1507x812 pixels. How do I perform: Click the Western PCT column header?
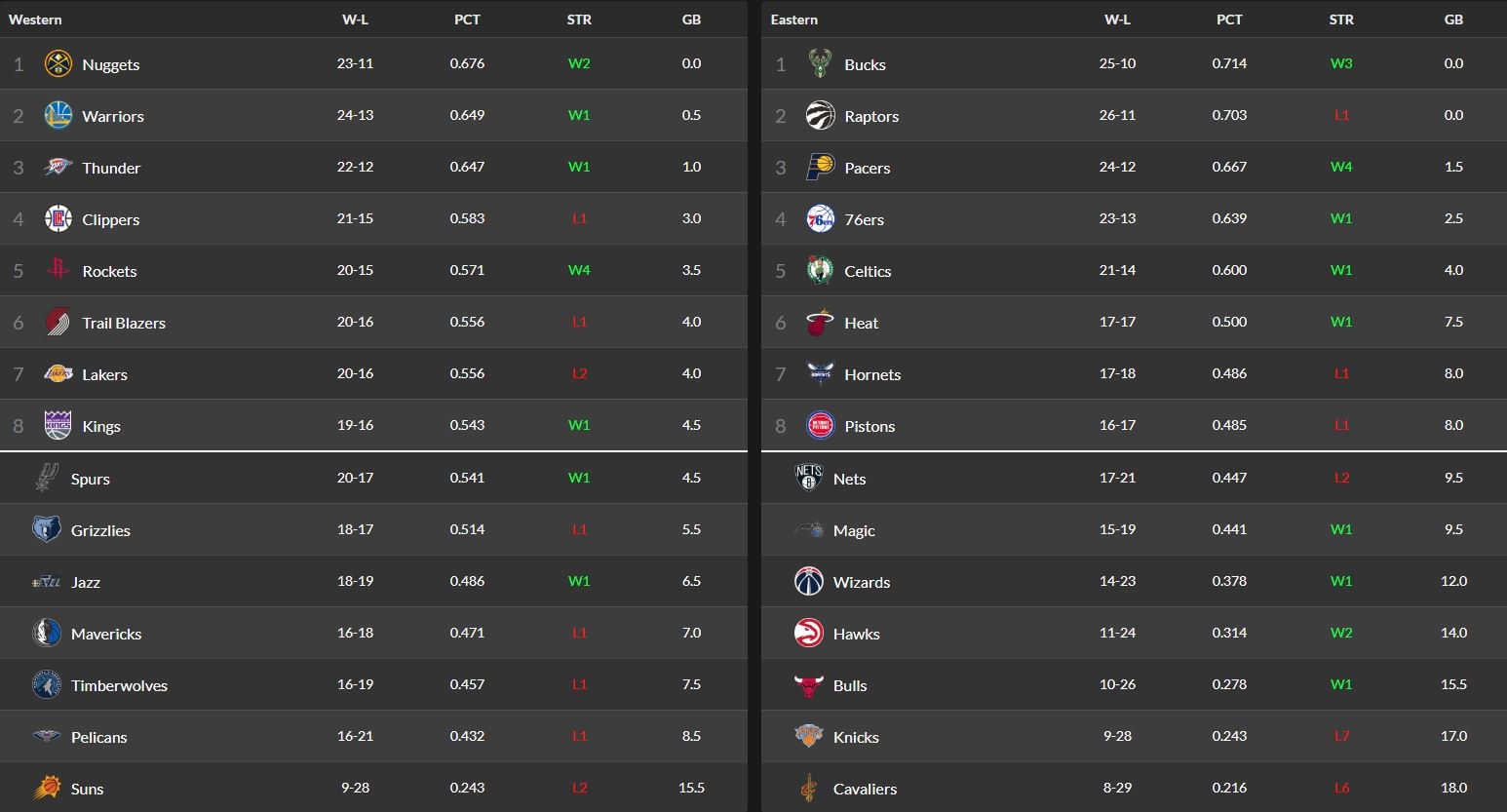tap(467, 19)
